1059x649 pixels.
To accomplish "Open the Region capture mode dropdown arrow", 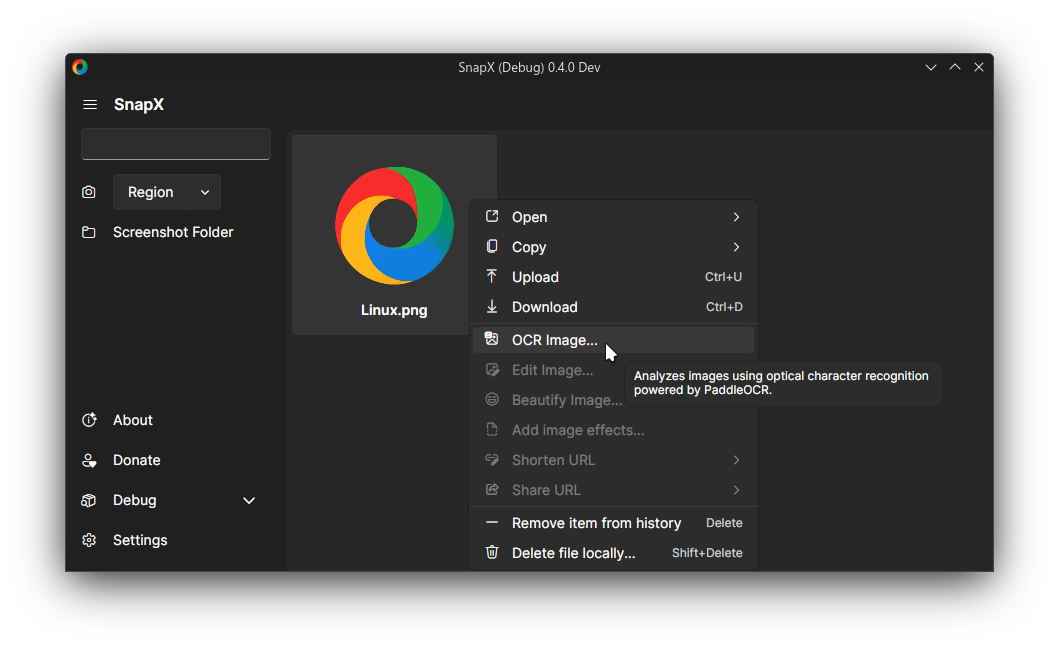I will click(205, 192).
